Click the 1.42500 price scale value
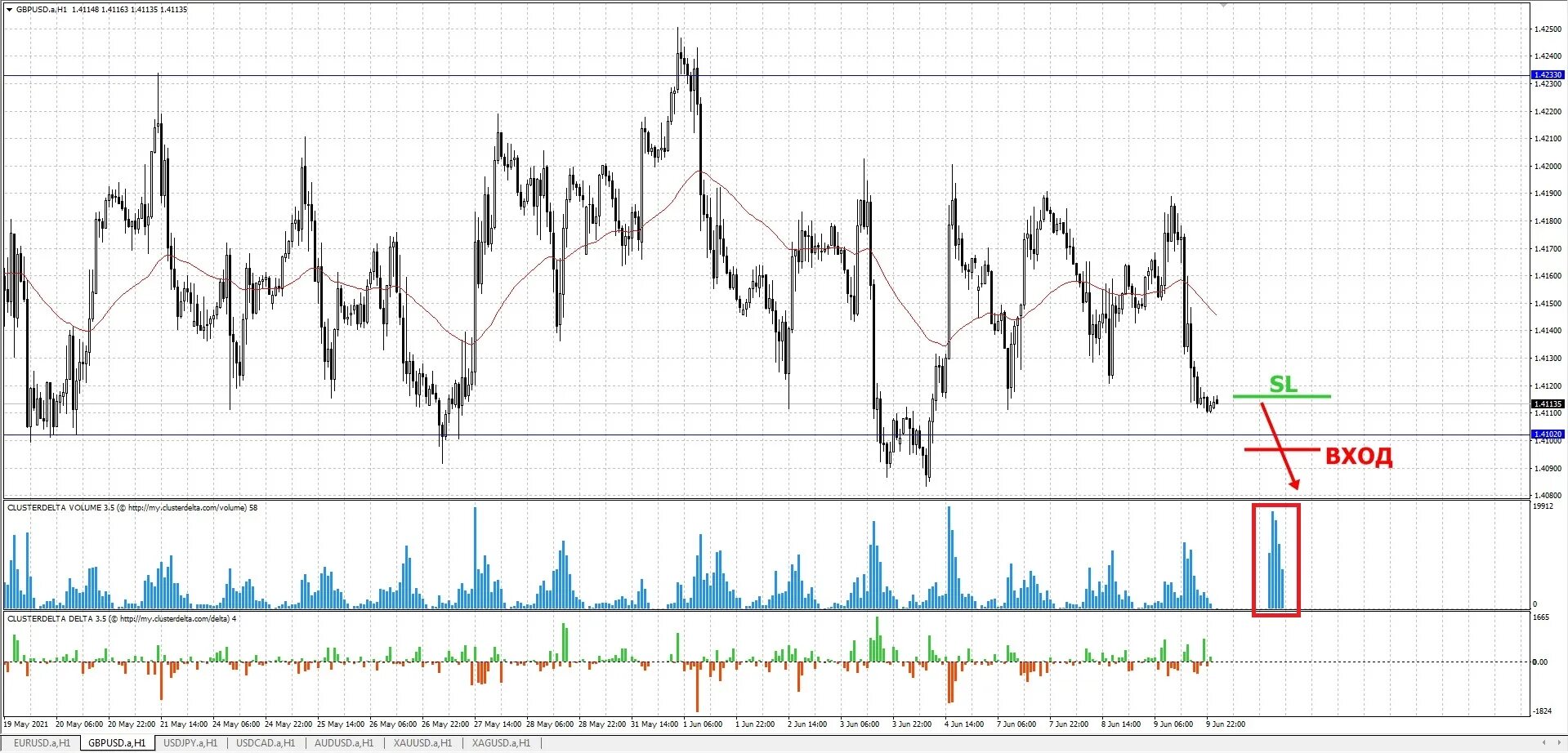 pos(1548,29)
